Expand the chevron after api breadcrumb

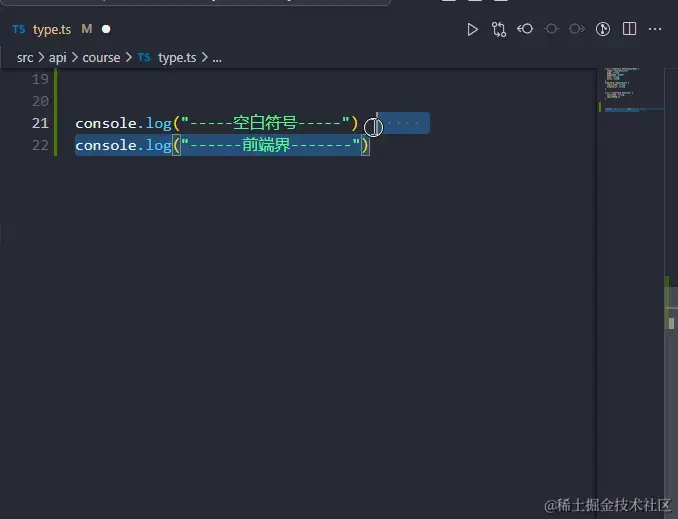coord(74,58)
